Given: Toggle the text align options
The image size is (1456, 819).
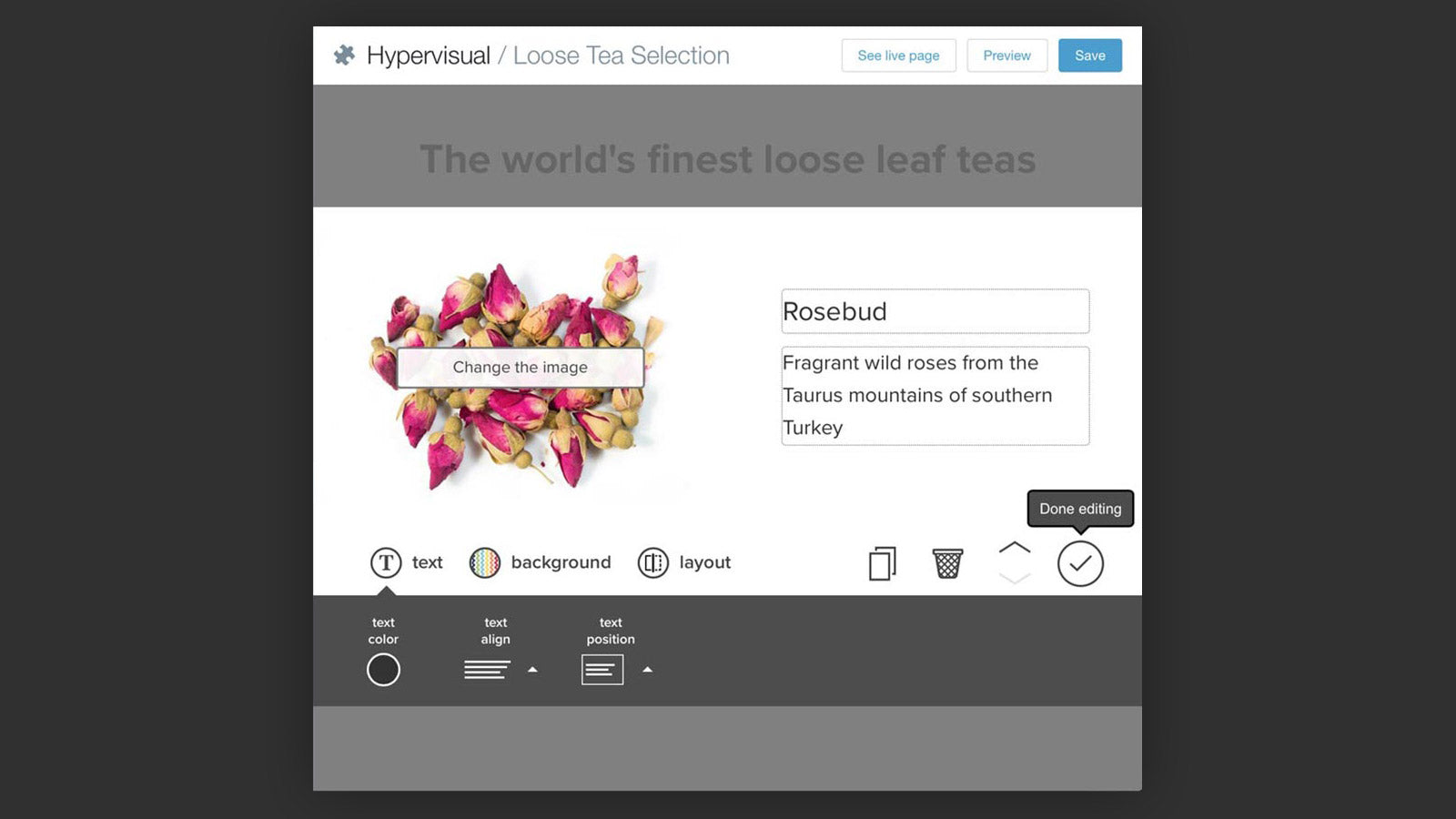Looking at the screenshot, I should [x=489, y=669].
